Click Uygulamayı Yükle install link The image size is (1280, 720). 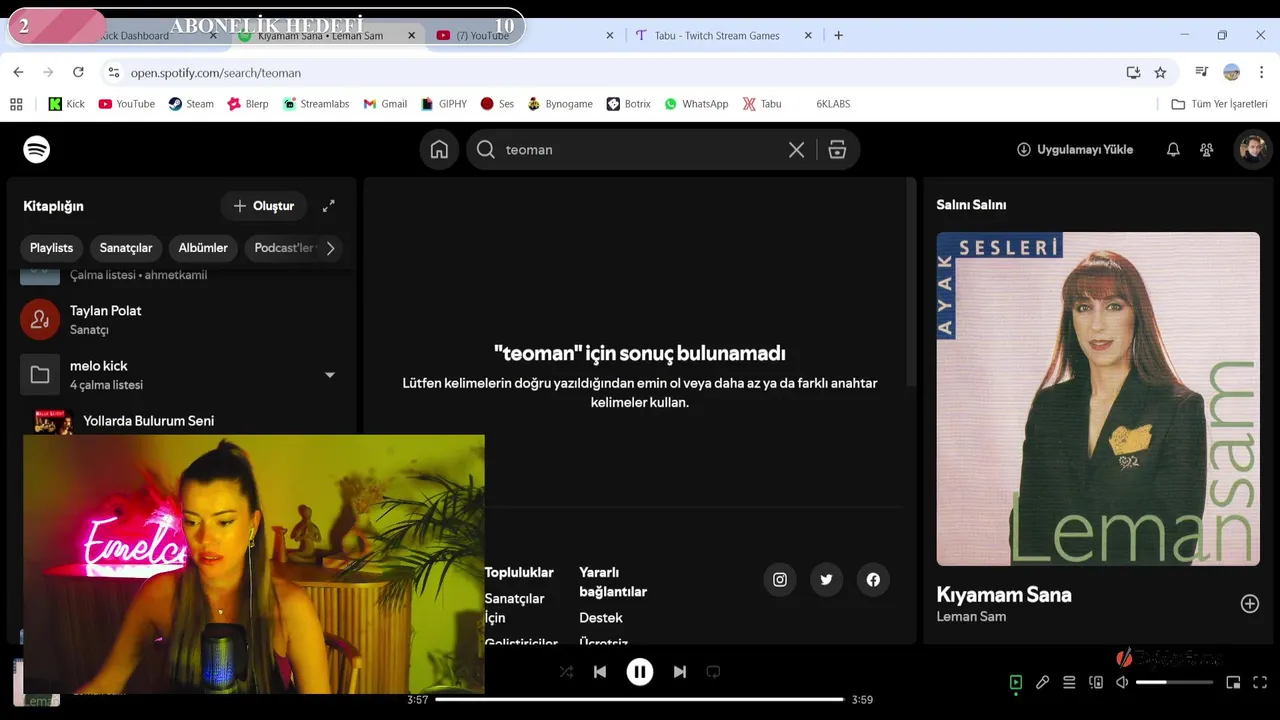[x=1075, y=150]
